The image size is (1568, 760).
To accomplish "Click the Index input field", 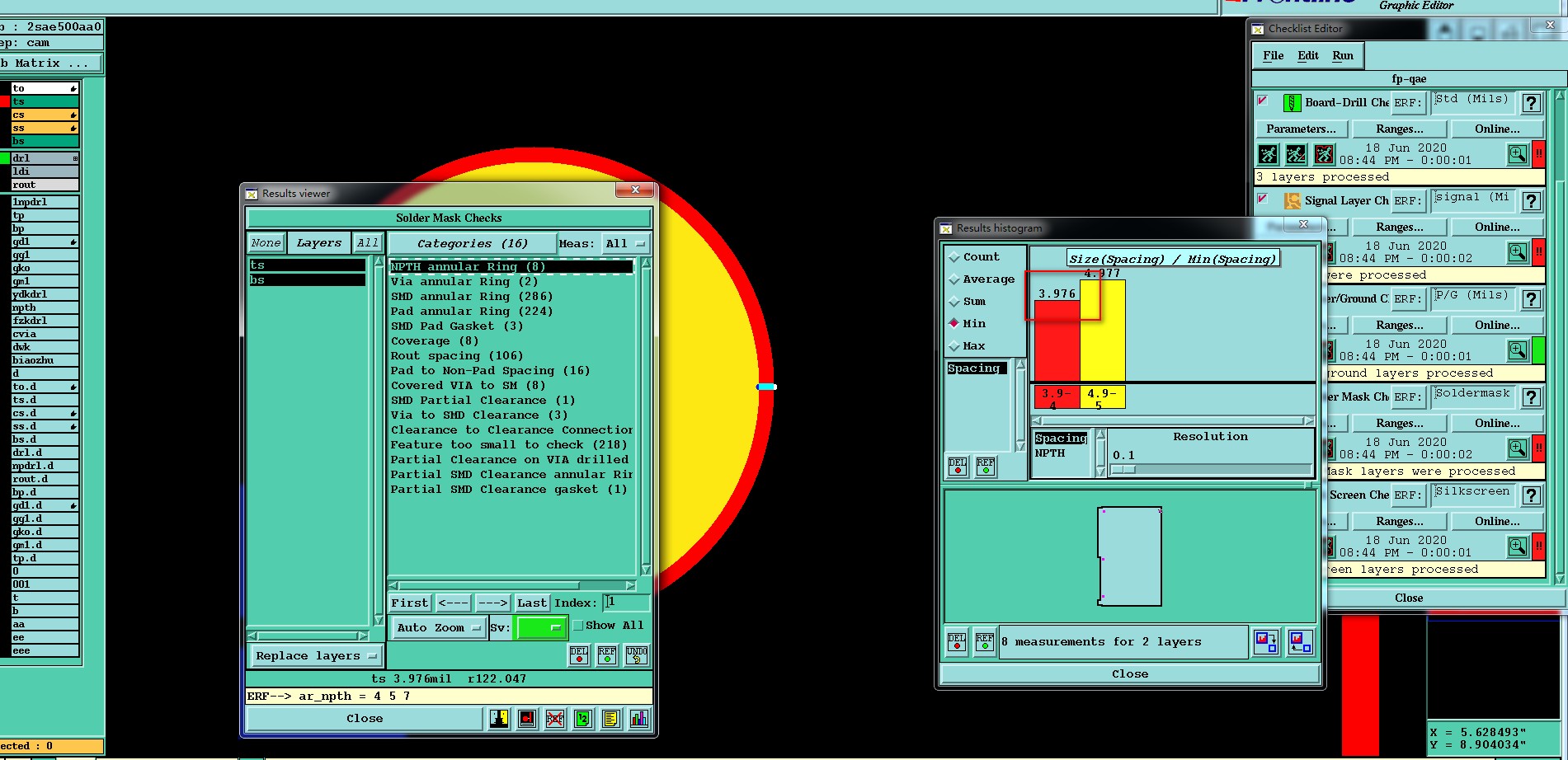I will [x=626, y=603].
